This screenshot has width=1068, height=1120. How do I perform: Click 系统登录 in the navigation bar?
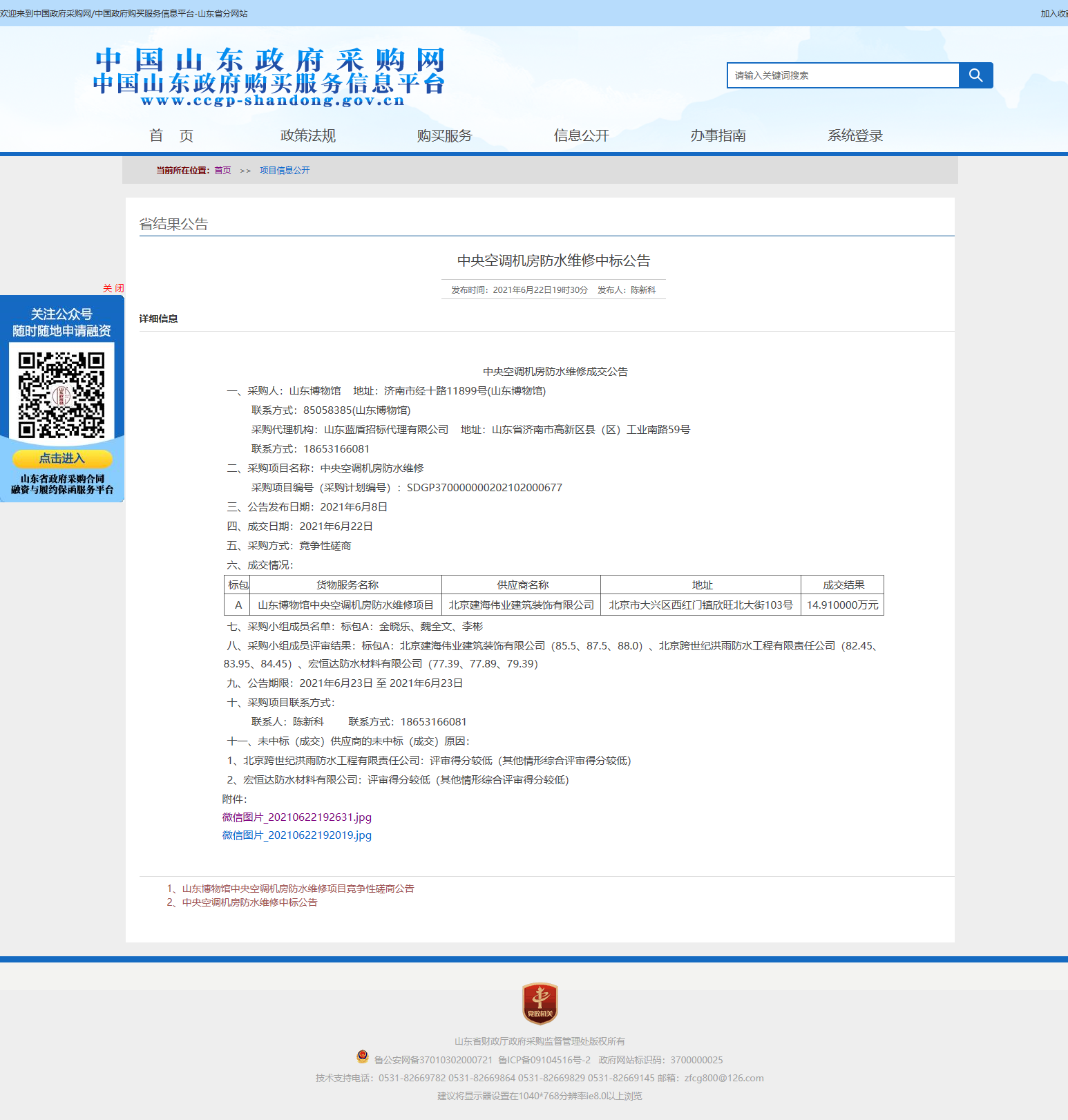click(855, 135)
